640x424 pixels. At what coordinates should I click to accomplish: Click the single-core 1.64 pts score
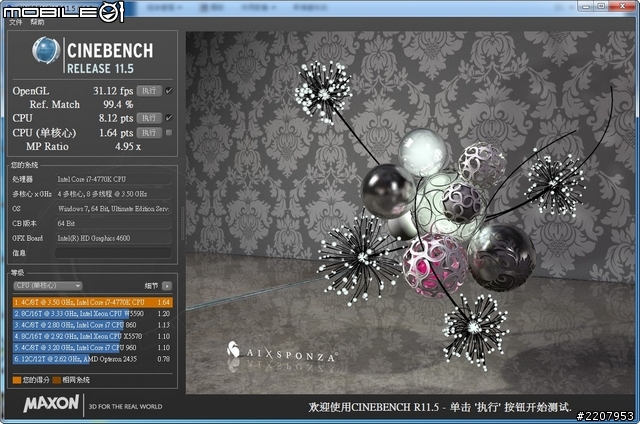coord(116,133)
